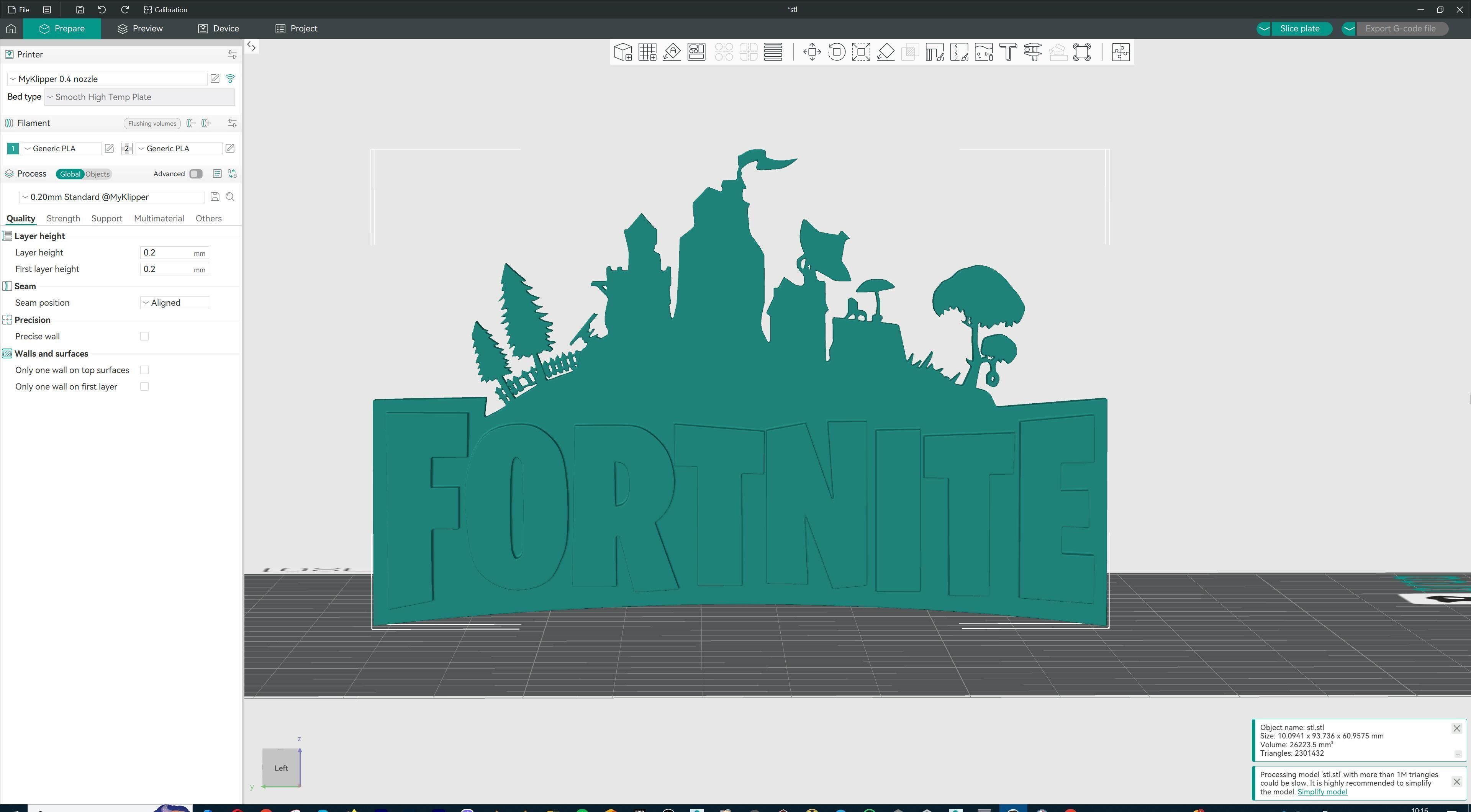Click the Arrange all objects icon
This screenshot has height=812, width=1471.
tap(697, 52)
